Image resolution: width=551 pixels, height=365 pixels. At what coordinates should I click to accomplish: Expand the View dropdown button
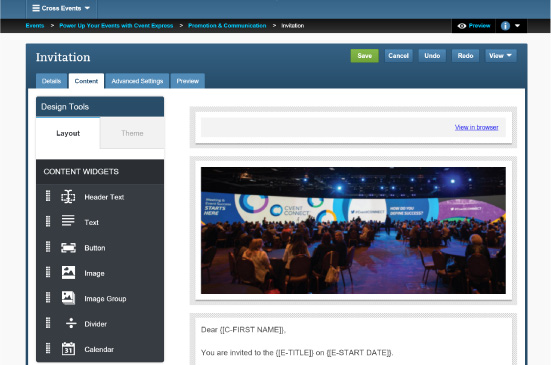[x=501, y=56]
